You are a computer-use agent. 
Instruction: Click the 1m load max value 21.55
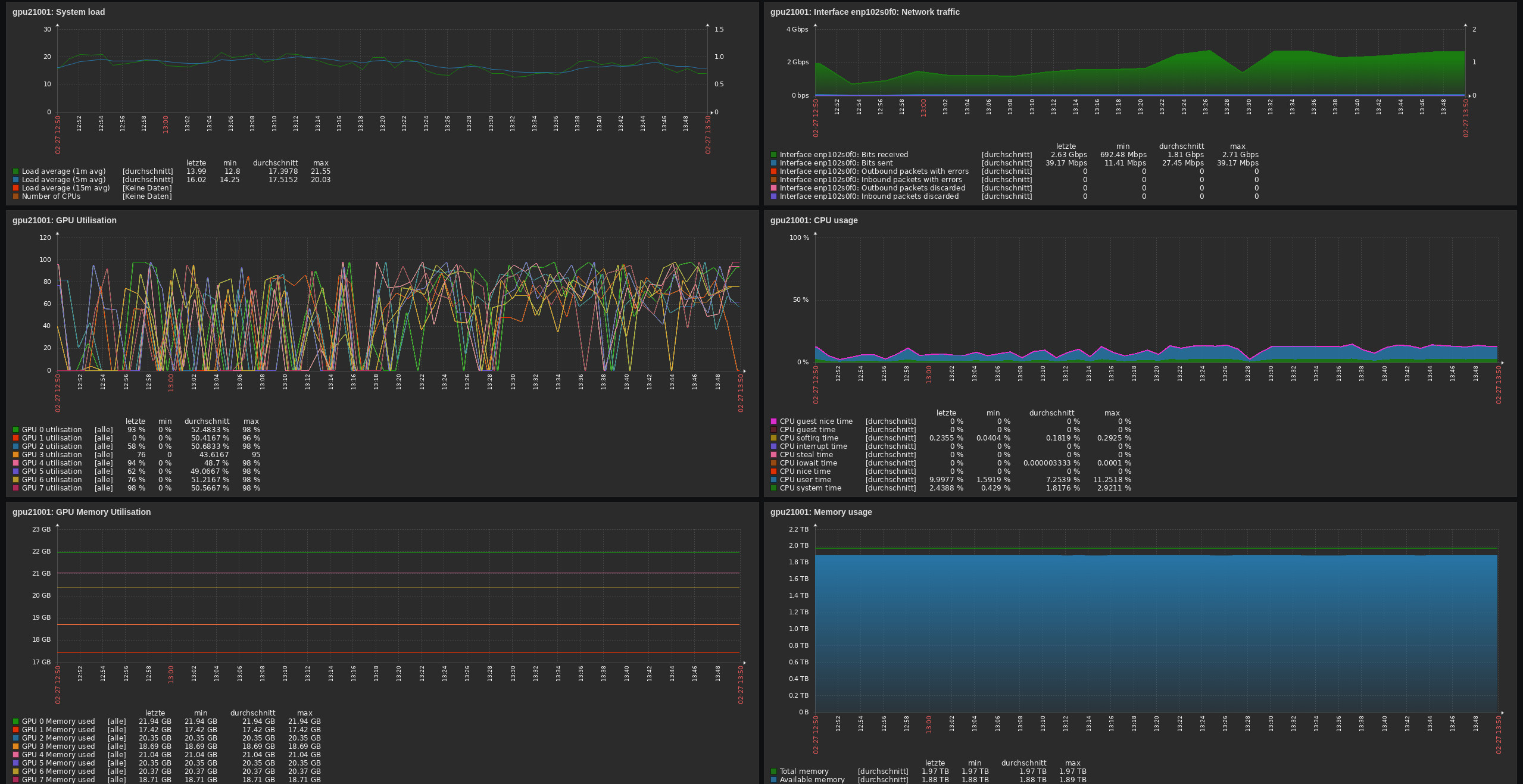(320, 171)
